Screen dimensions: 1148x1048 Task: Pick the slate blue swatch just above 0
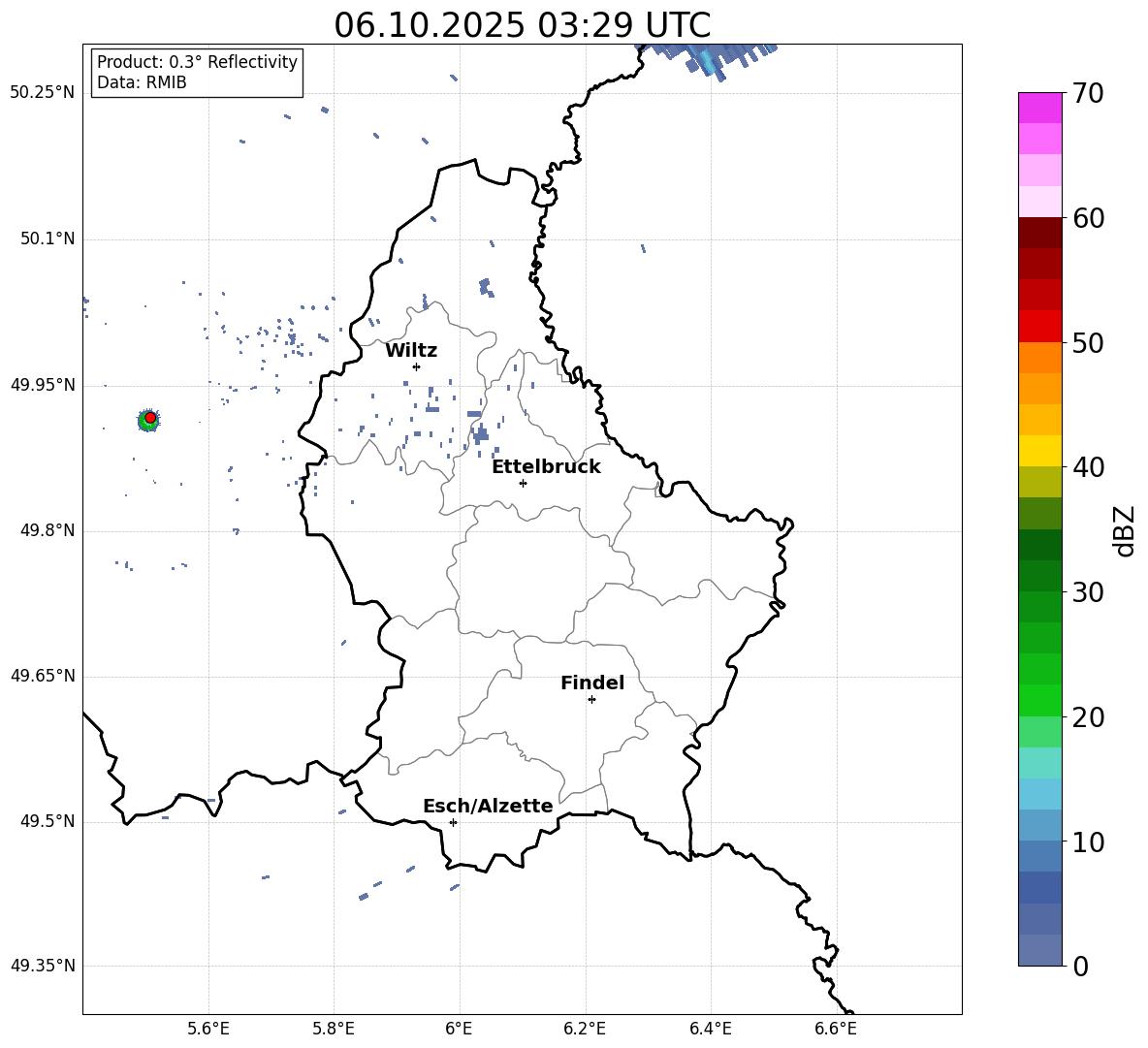[1039, 950]
